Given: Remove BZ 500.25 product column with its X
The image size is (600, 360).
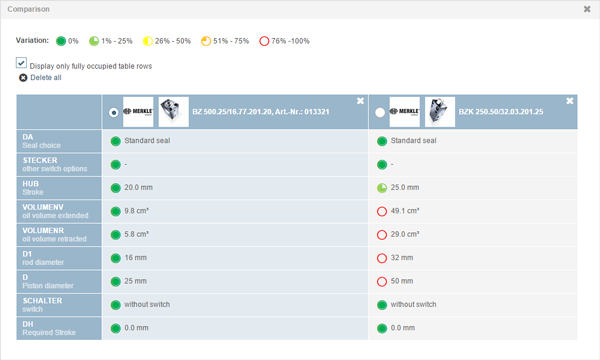Looking at the screenshot, I should (360, 101).
